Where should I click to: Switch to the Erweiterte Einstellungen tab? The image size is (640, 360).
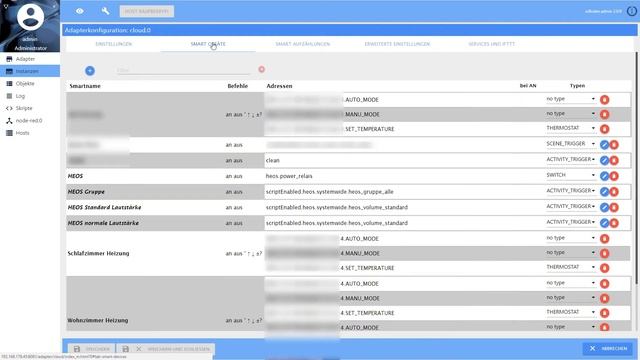point(397,44)
